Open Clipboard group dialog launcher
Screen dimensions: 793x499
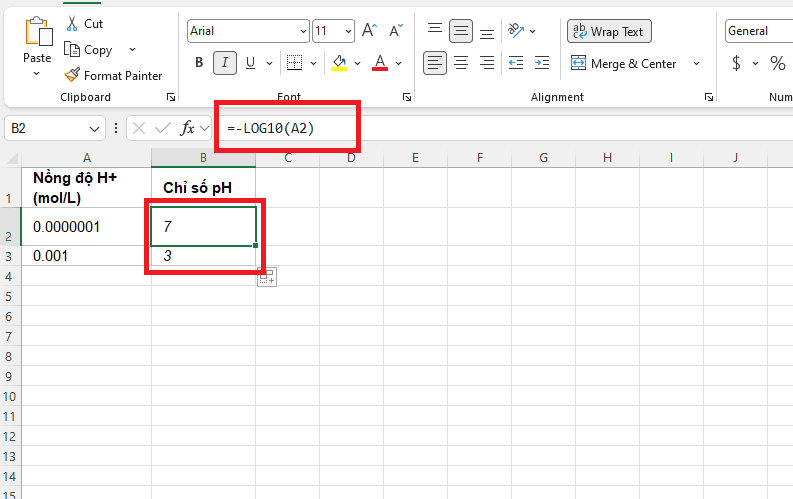pyautogui.click(x=171, y=97)
